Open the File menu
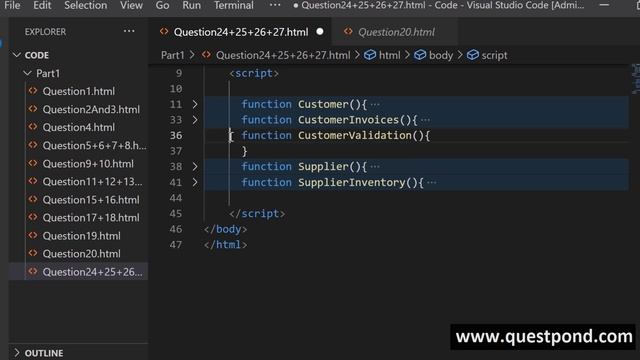Viewport: 640px width, 360px height. 12,5
